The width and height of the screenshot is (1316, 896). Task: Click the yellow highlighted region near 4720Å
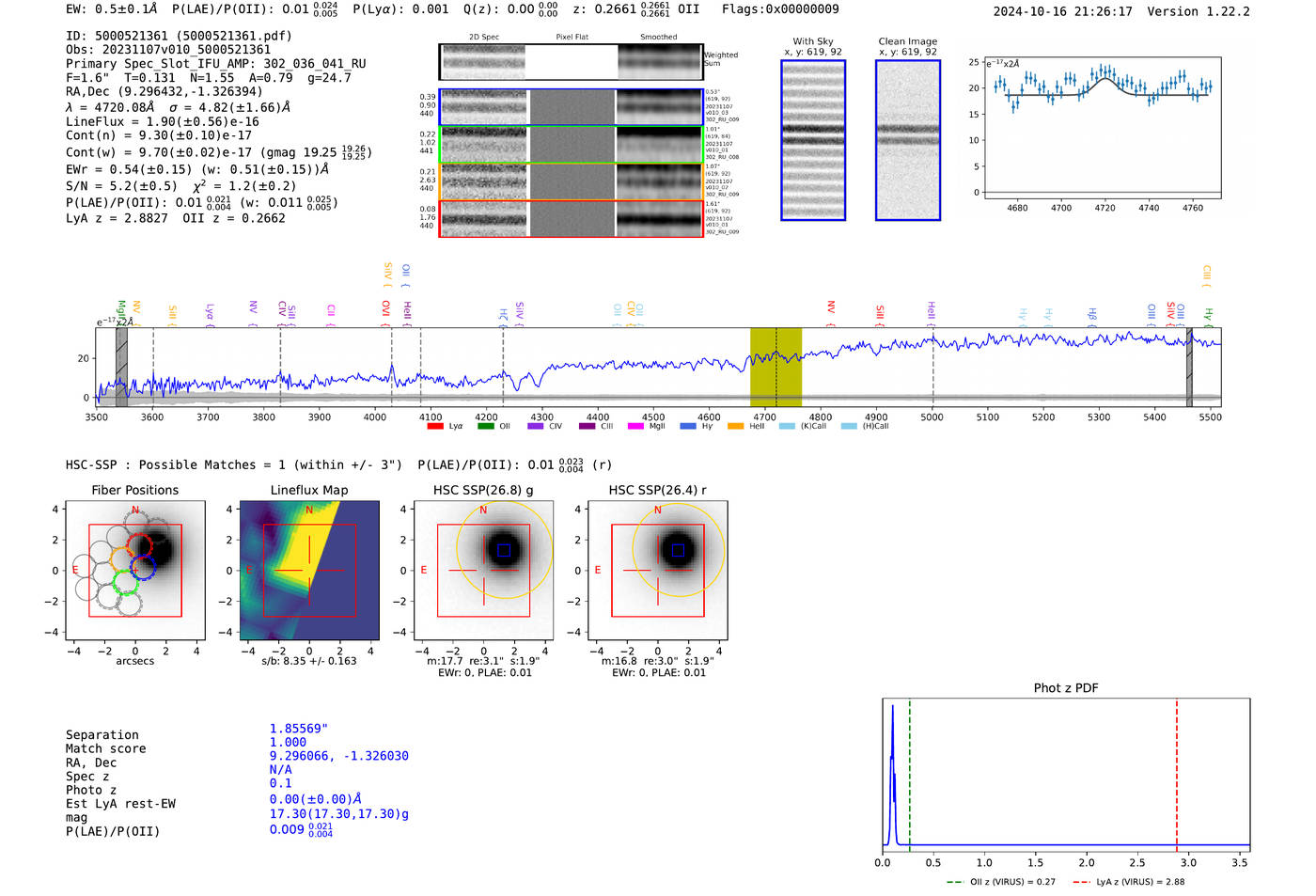pyautogui.click(x=775, y=368)
